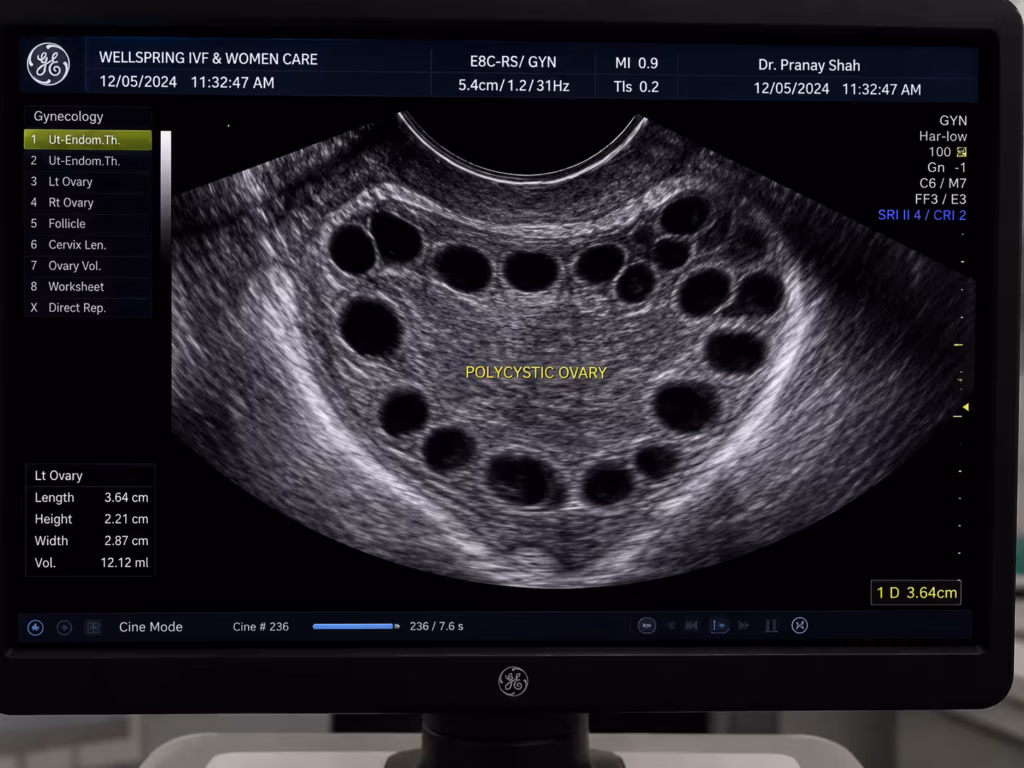Viewport: 1024px width, 768px height.
Task: Click the 236 / 7.6 s readout
Action: coord(436,626)
